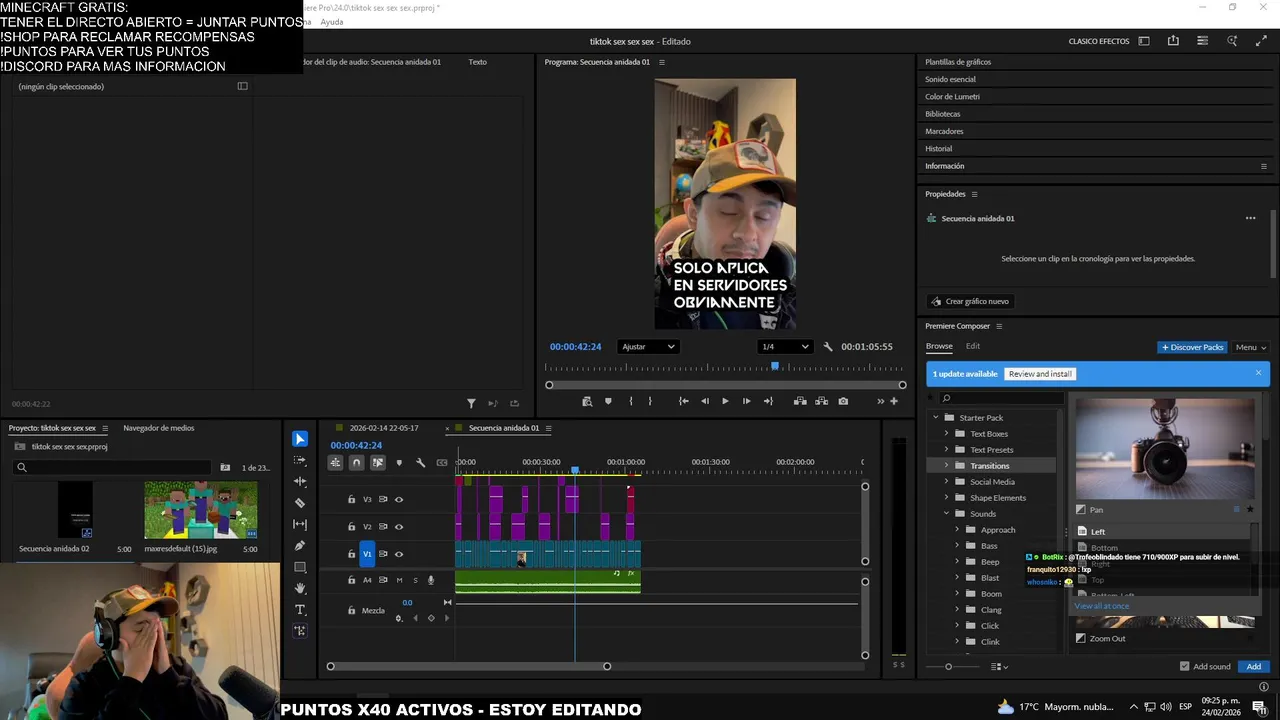Toggle insert sequences as nests button

coord(335,462)
